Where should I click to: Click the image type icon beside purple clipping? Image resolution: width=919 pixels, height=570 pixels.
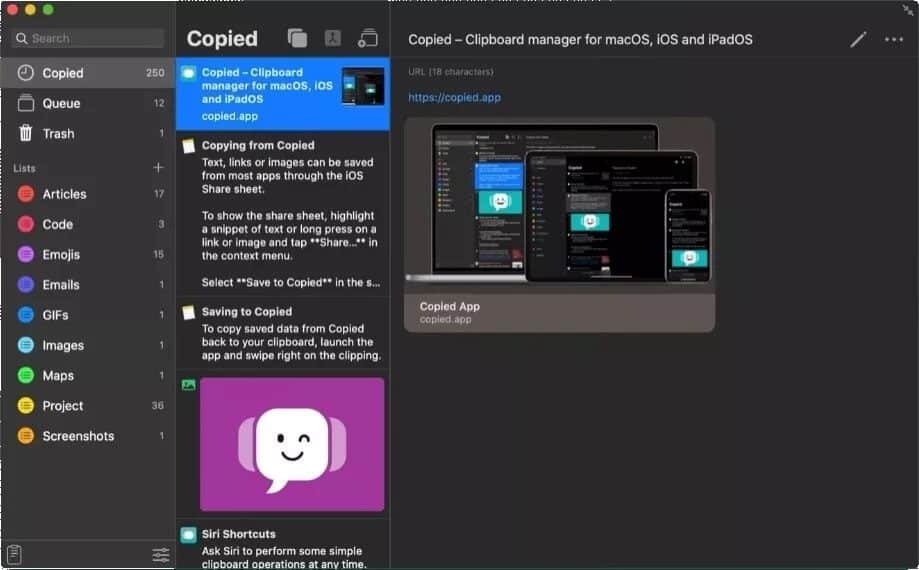pyautogui.click(x=188, y=385)
